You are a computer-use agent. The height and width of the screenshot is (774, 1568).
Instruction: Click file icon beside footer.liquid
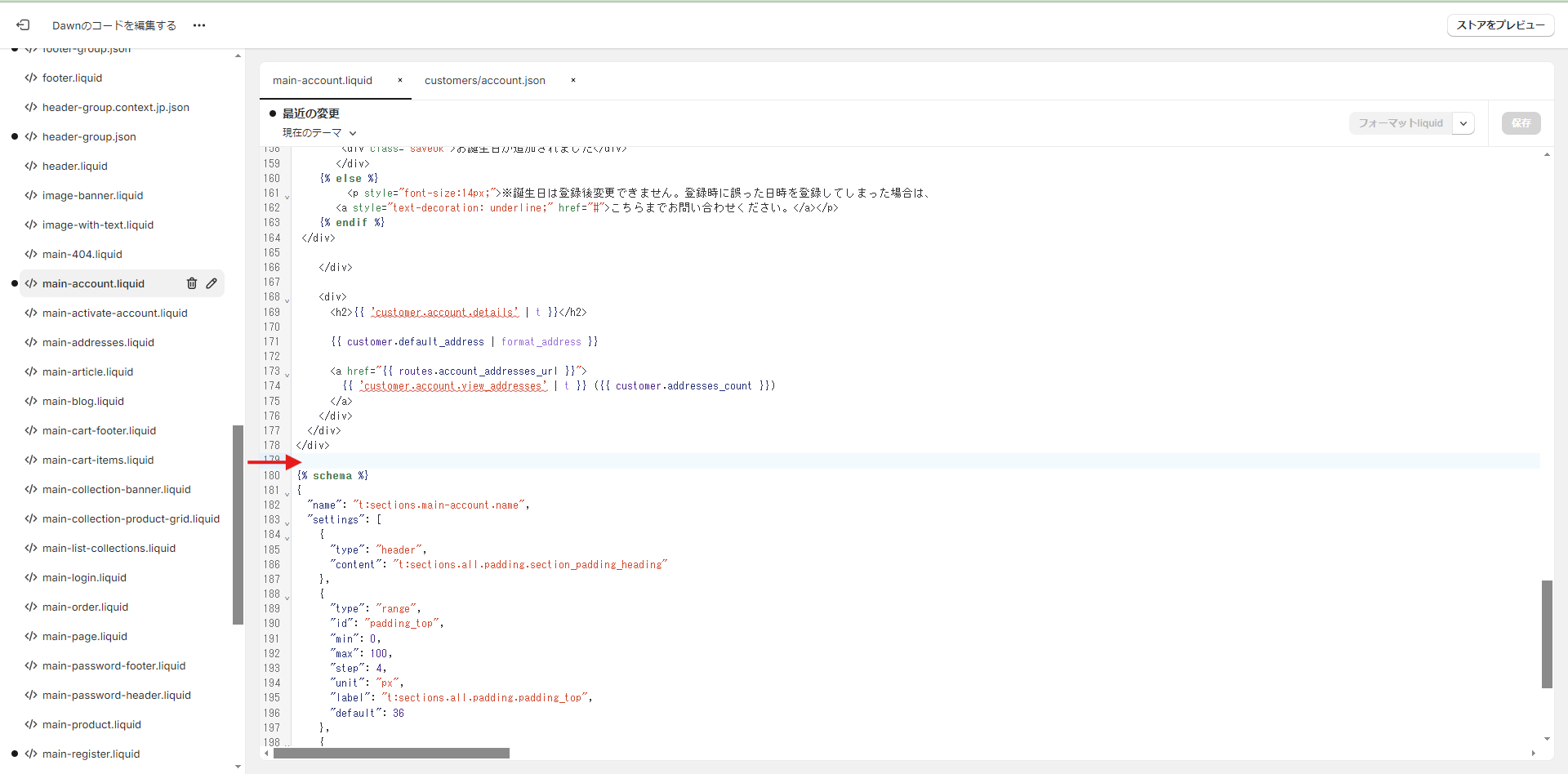(31, 78)
